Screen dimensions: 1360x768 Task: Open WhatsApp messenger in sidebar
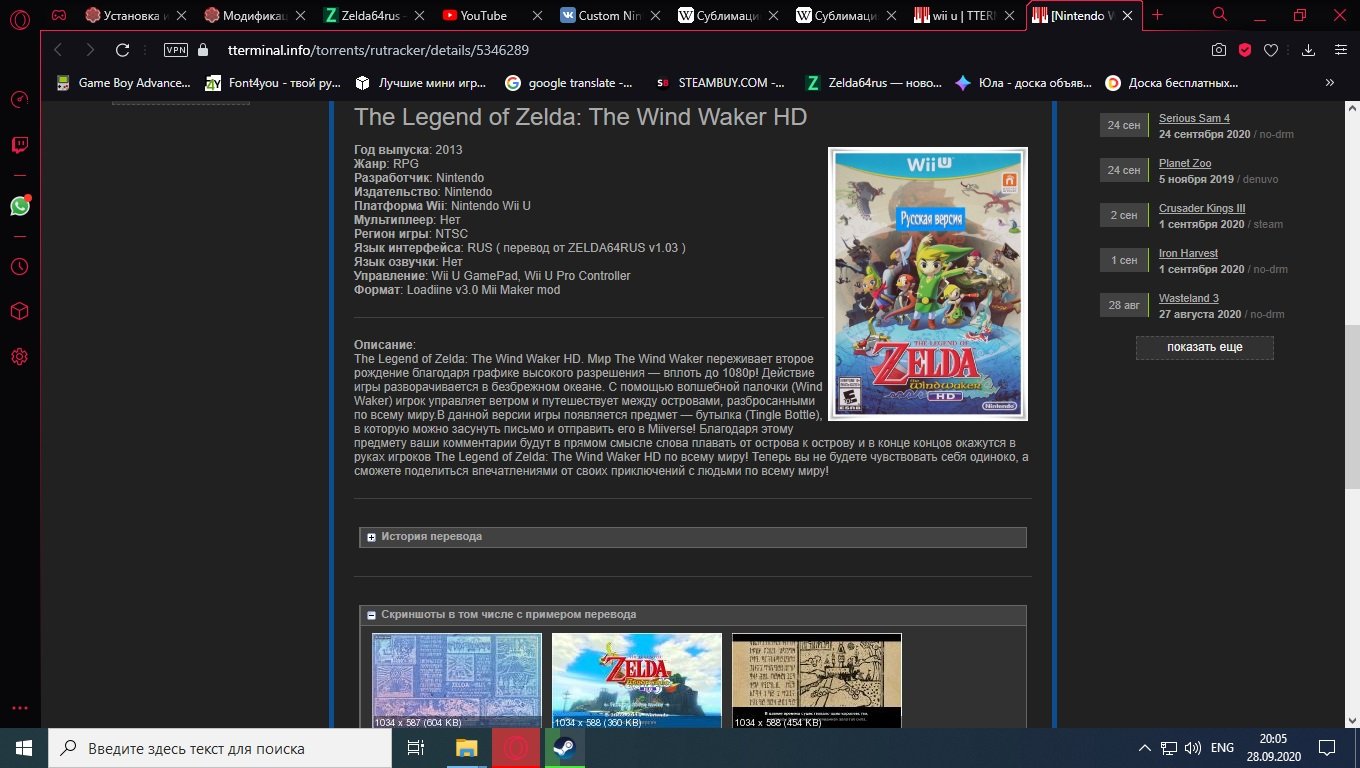tap(19, 206)
